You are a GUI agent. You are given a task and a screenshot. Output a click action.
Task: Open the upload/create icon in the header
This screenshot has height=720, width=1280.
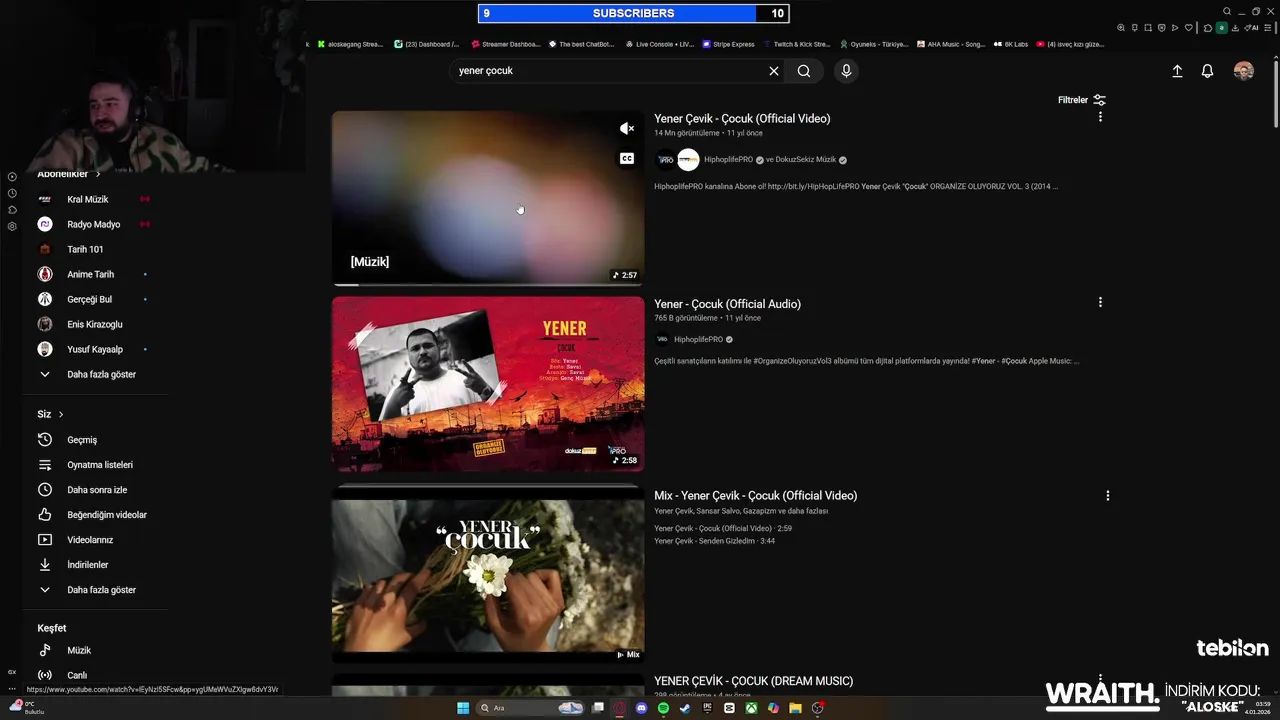click(1177, 71)
